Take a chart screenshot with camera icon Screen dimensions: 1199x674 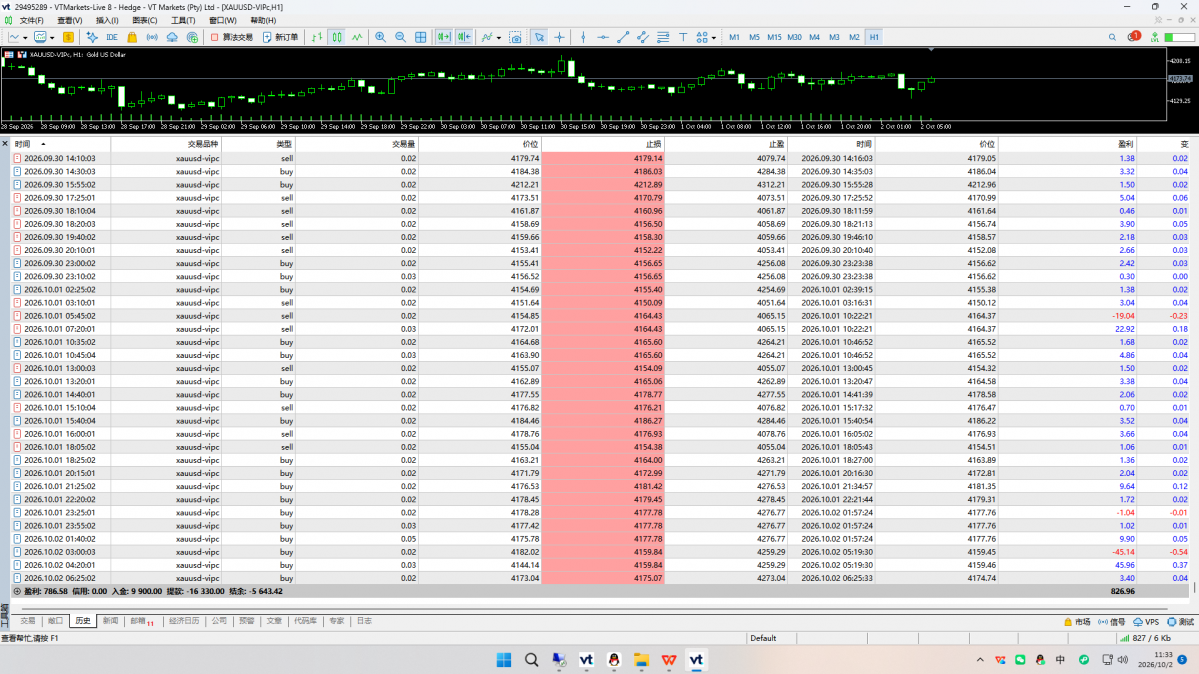coord(515,37)
